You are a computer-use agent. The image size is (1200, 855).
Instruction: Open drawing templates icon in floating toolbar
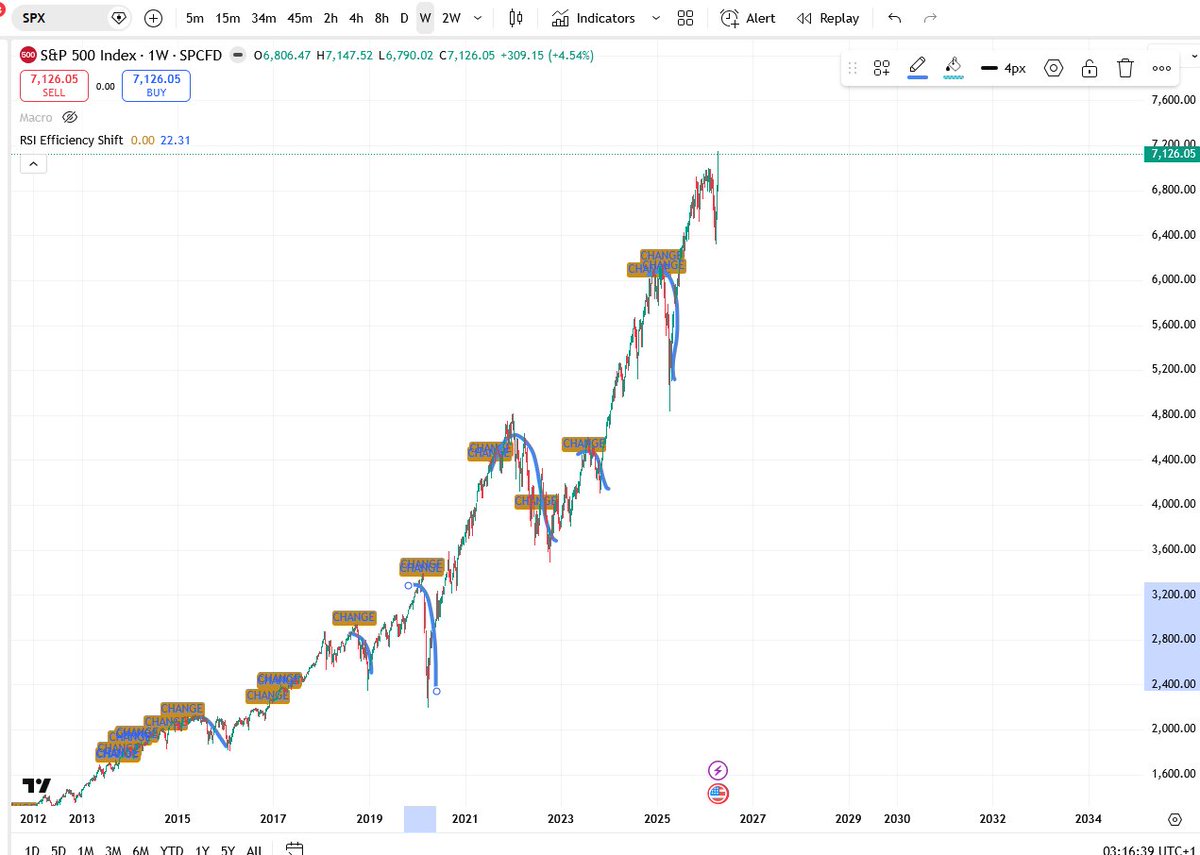pos(881,68)
